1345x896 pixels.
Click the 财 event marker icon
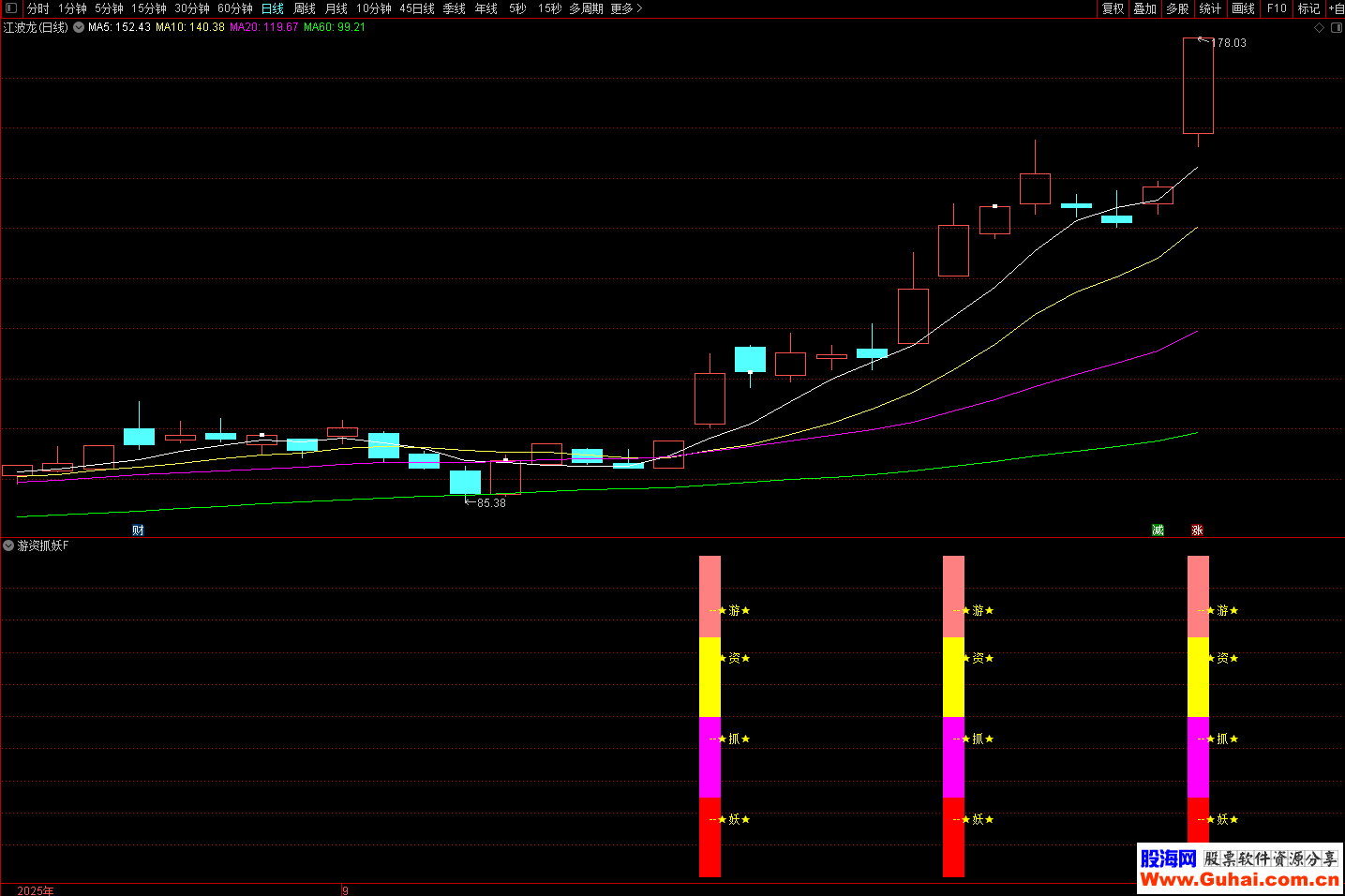[x=138, y=530]
